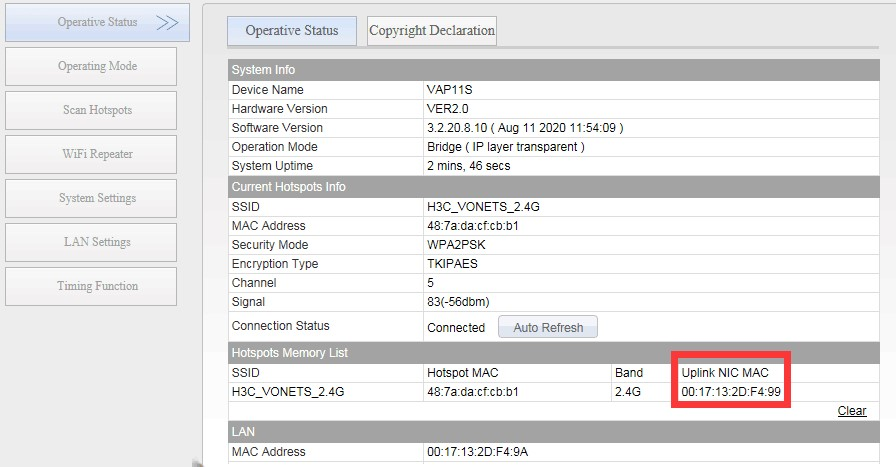This screenshot has width=896, height=467.
Task: Click the Current Hotspots Info header bar
Action: click(288, 187)
